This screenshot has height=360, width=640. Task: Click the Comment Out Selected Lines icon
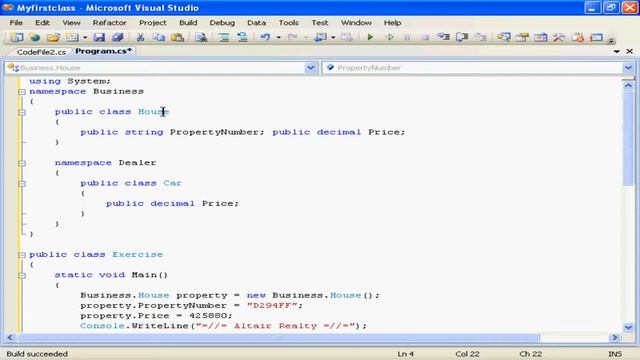point(224,38)
